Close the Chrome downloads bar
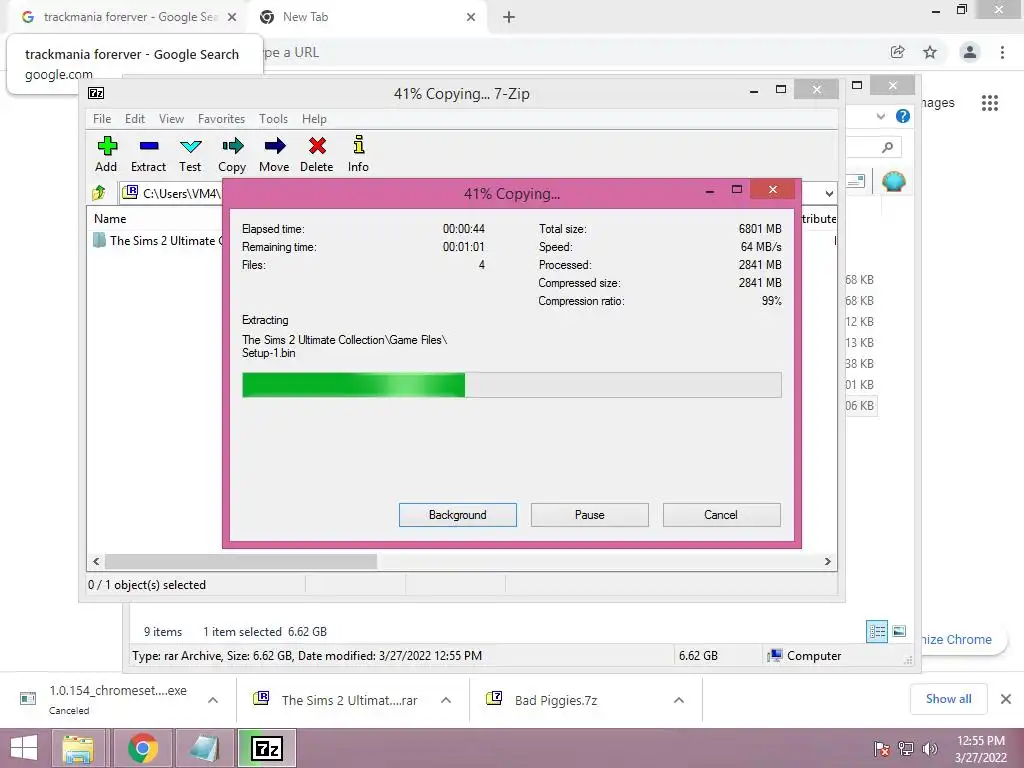This screenshot has width=1024, height=768. point(1006,699)
